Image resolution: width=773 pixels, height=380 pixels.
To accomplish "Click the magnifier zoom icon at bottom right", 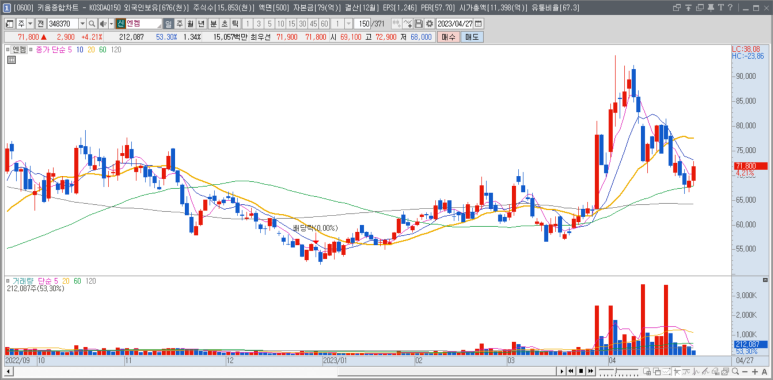I will [735, 371].
